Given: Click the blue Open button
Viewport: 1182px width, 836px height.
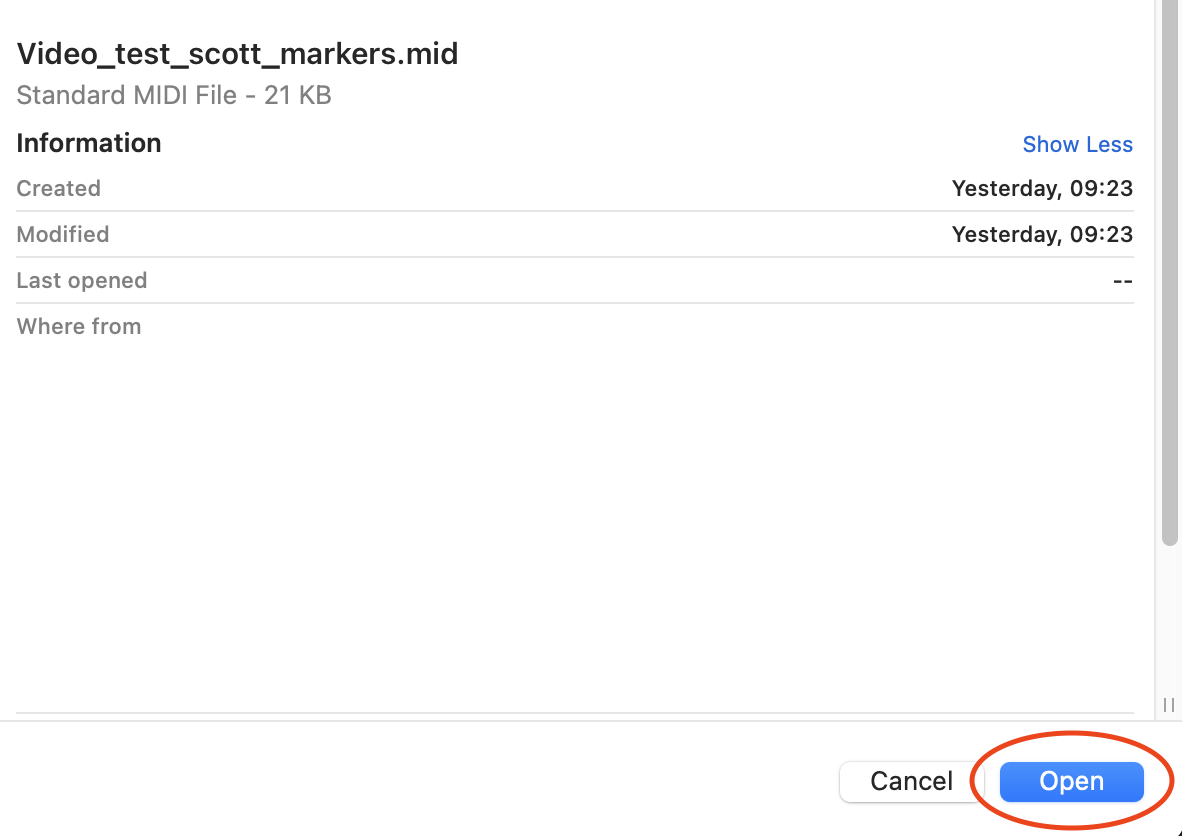Looking at the screenshot, I should [x=1071, y=782].
